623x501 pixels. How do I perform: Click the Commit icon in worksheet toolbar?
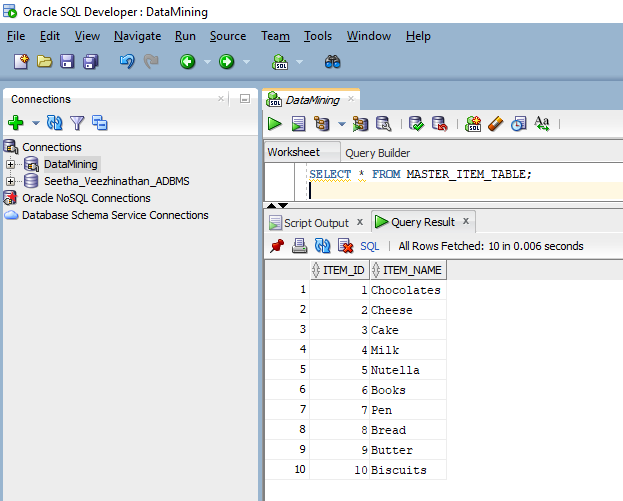pos(416,124)
